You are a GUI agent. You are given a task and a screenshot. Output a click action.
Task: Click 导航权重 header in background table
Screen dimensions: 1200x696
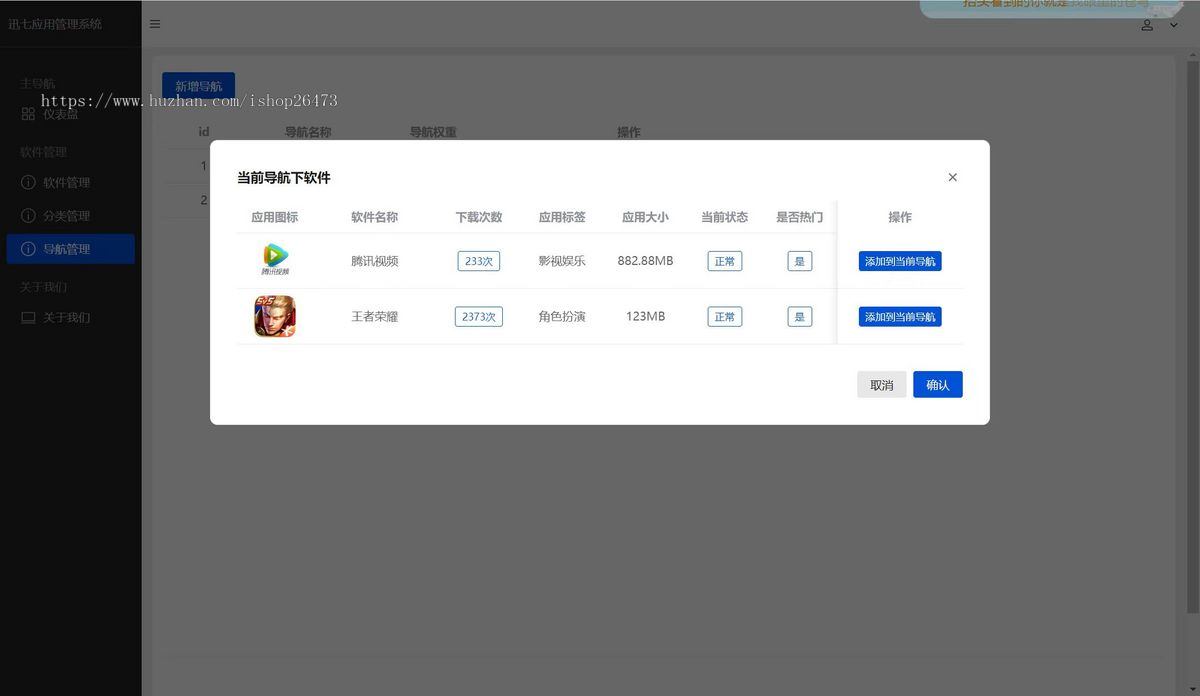[433, 132]
